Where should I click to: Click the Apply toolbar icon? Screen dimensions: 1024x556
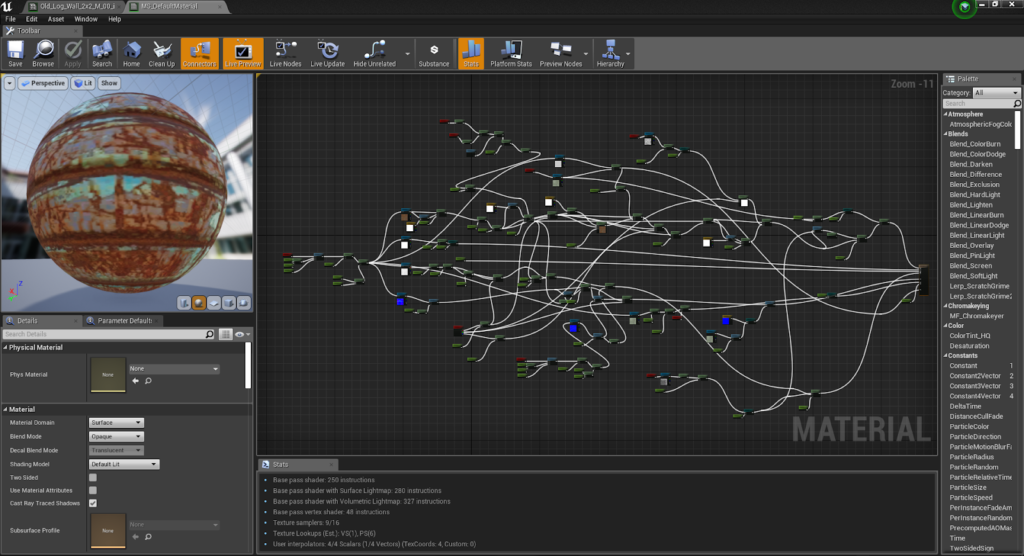pos(72,54)
